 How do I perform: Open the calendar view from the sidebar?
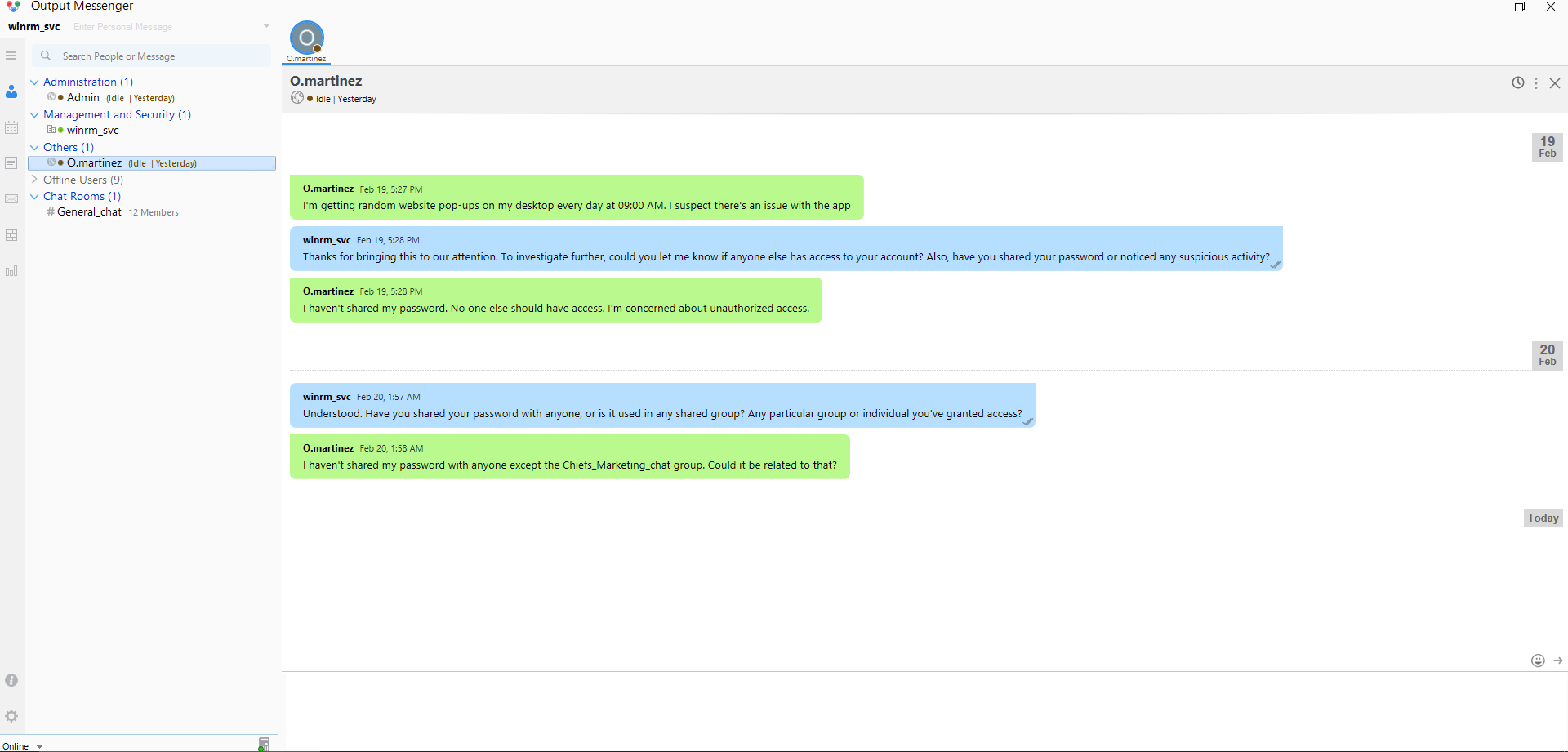point(11,127)
